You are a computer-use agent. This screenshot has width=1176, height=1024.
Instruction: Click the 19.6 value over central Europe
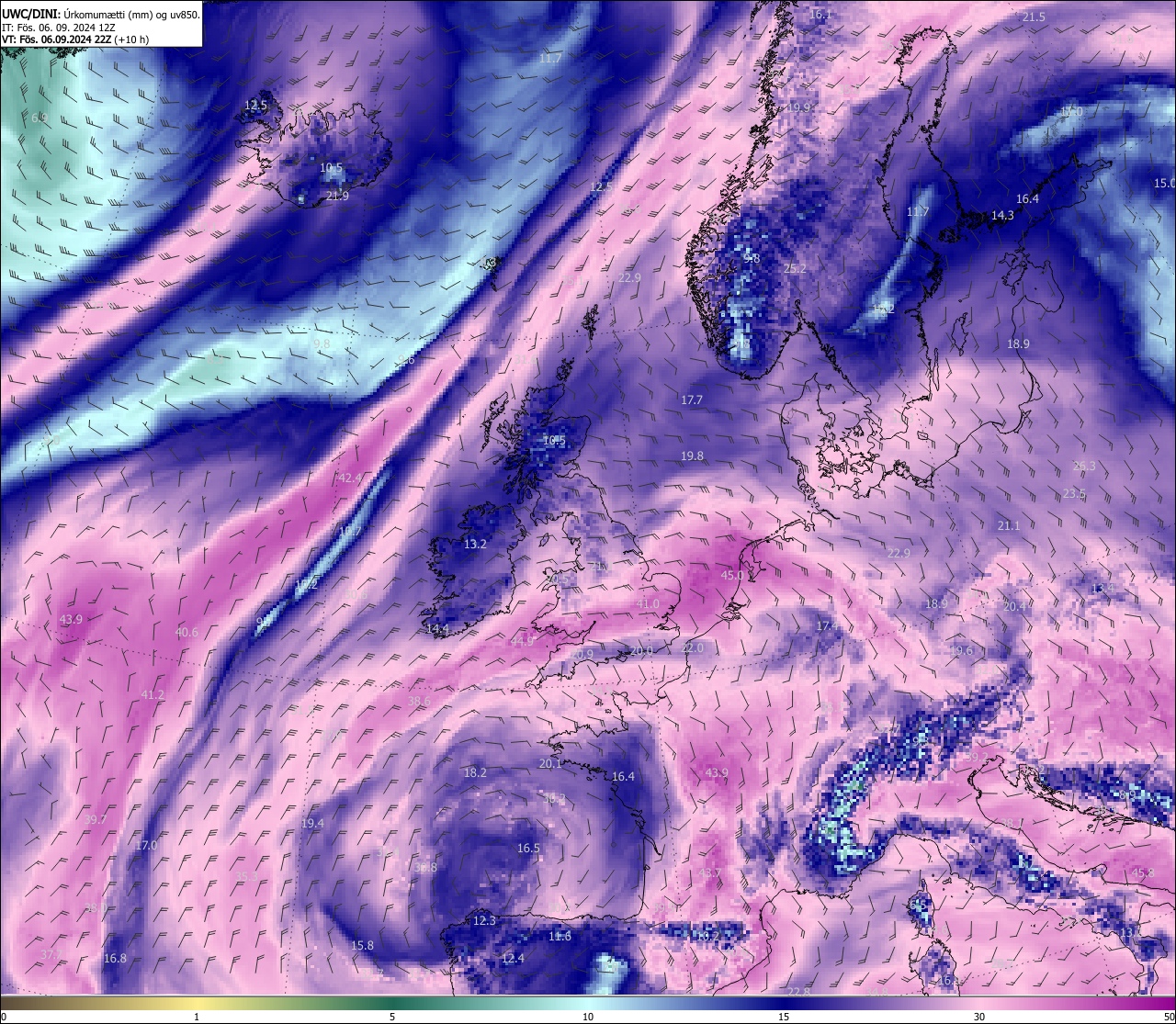[961, 650]
